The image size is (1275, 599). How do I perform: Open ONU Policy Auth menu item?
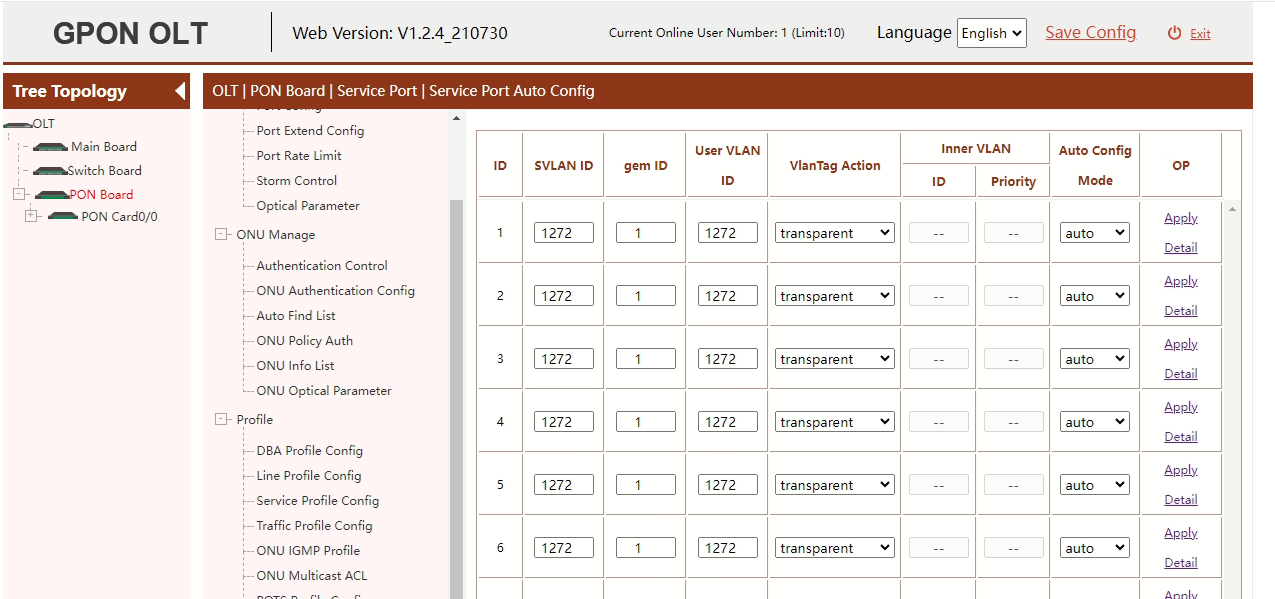305,341
